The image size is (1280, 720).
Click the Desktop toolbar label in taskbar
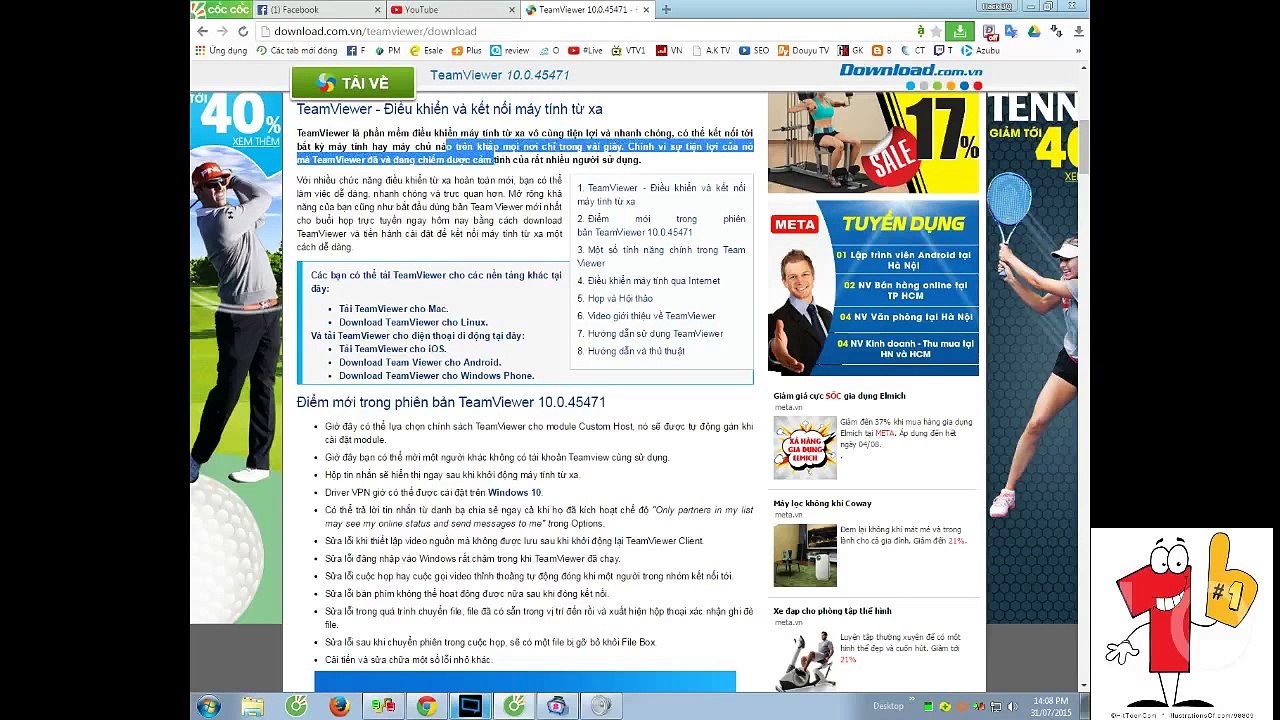[x=888, y=706]
